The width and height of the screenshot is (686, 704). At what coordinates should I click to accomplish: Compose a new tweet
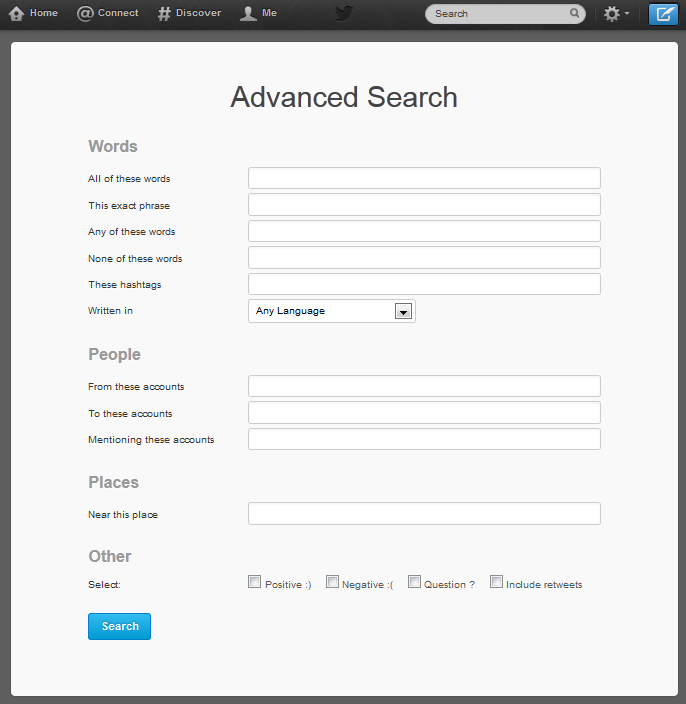(663, 14)
